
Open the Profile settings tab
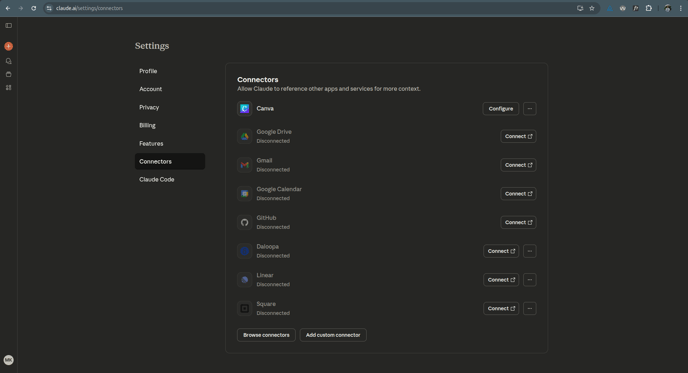170,71
